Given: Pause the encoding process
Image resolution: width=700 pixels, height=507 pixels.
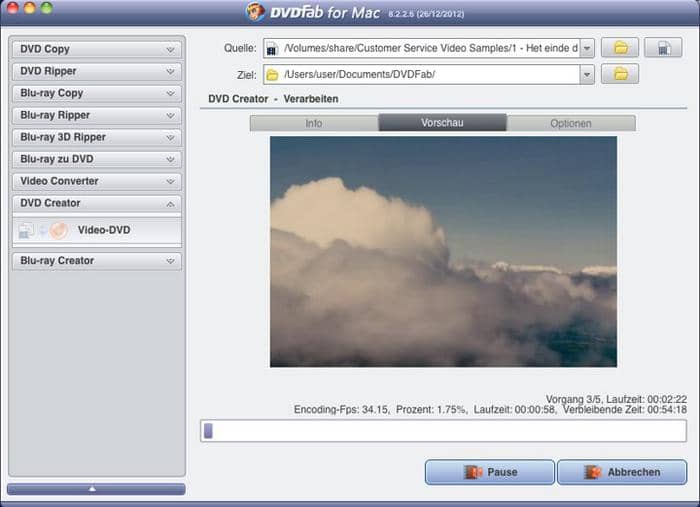Looking at the screenshot, I should (490, 472).
